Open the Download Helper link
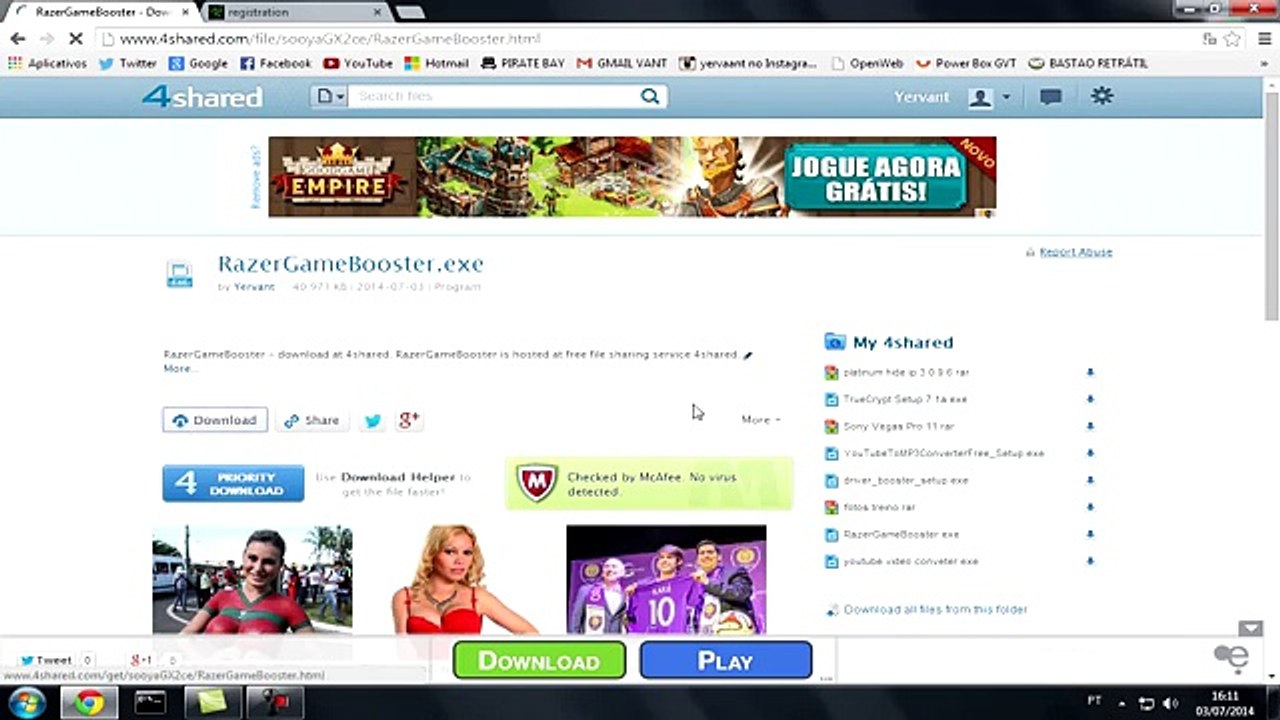Image resolution: width=1280 pixels, height=720 pixels. pos(398,477)
